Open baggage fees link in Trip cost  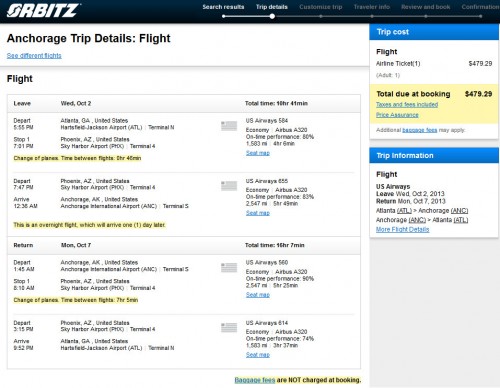420,130
